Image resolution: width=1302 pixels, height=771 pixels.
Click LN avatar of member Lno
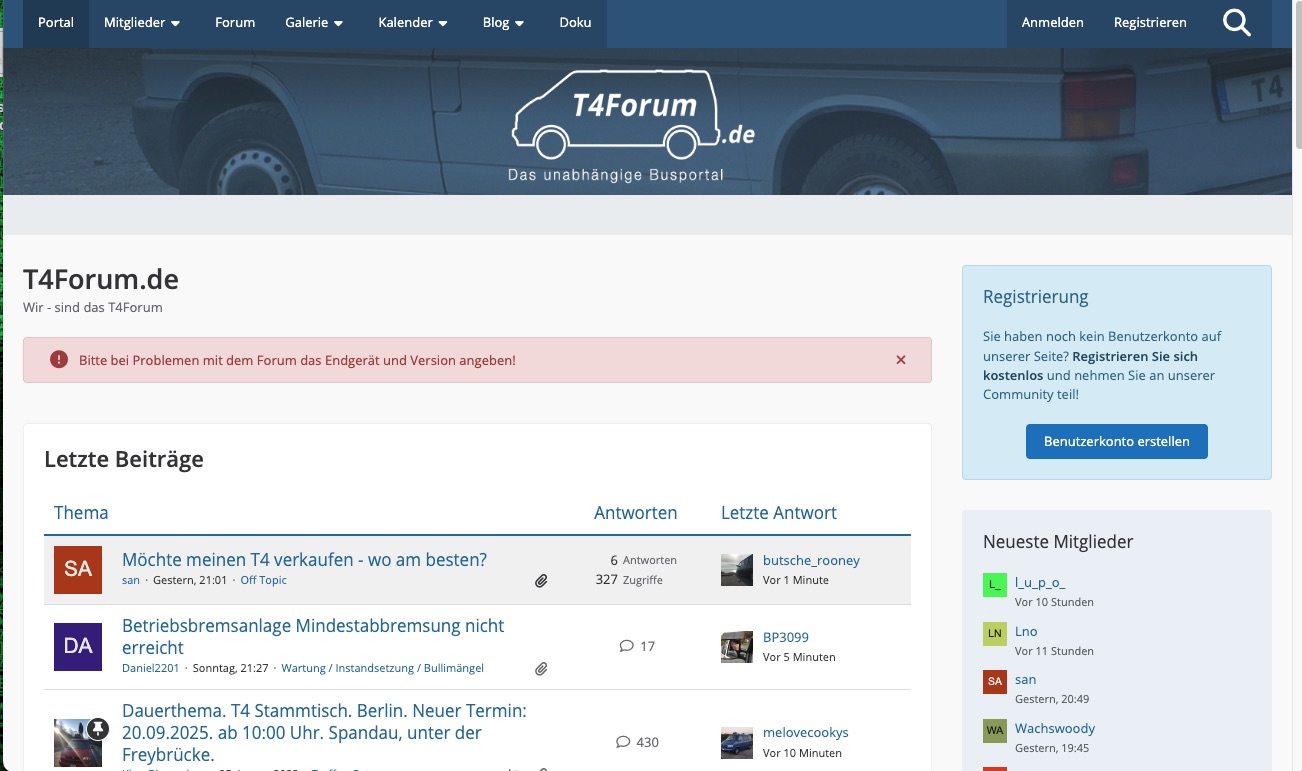click(x=994, y=634)
